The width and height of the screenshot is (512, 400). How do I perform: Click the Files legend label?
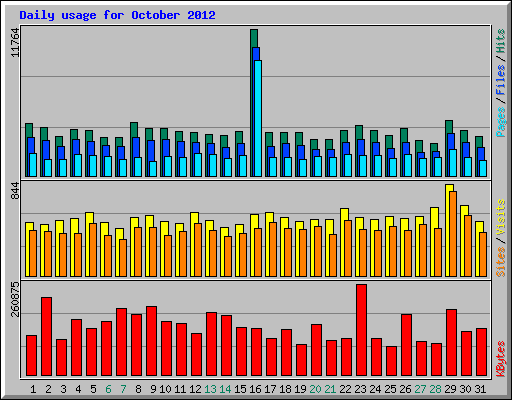[501, 79]
